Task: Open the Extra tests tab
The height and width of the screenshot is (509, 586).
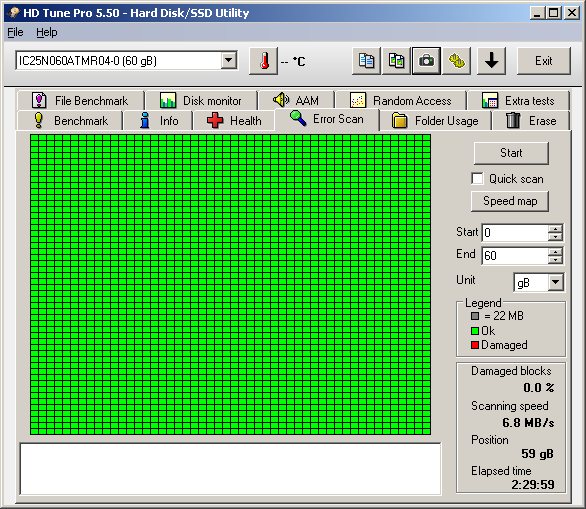Action: coord(518,101)
